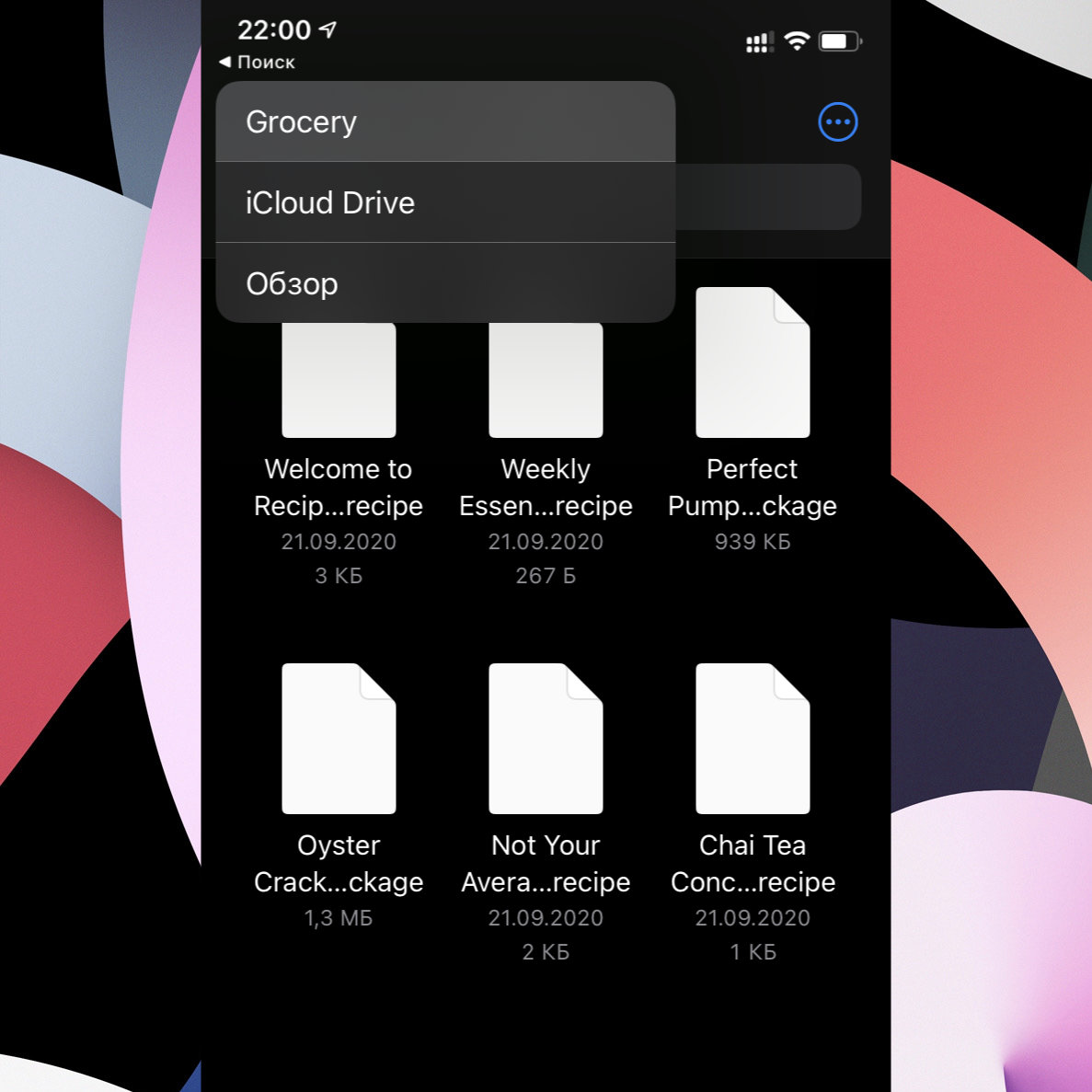This screenshot has width=1092, height=1092.
Task: Open the blue ellipsis more options button
Action: pyautogui.click(x=837, y=122)
